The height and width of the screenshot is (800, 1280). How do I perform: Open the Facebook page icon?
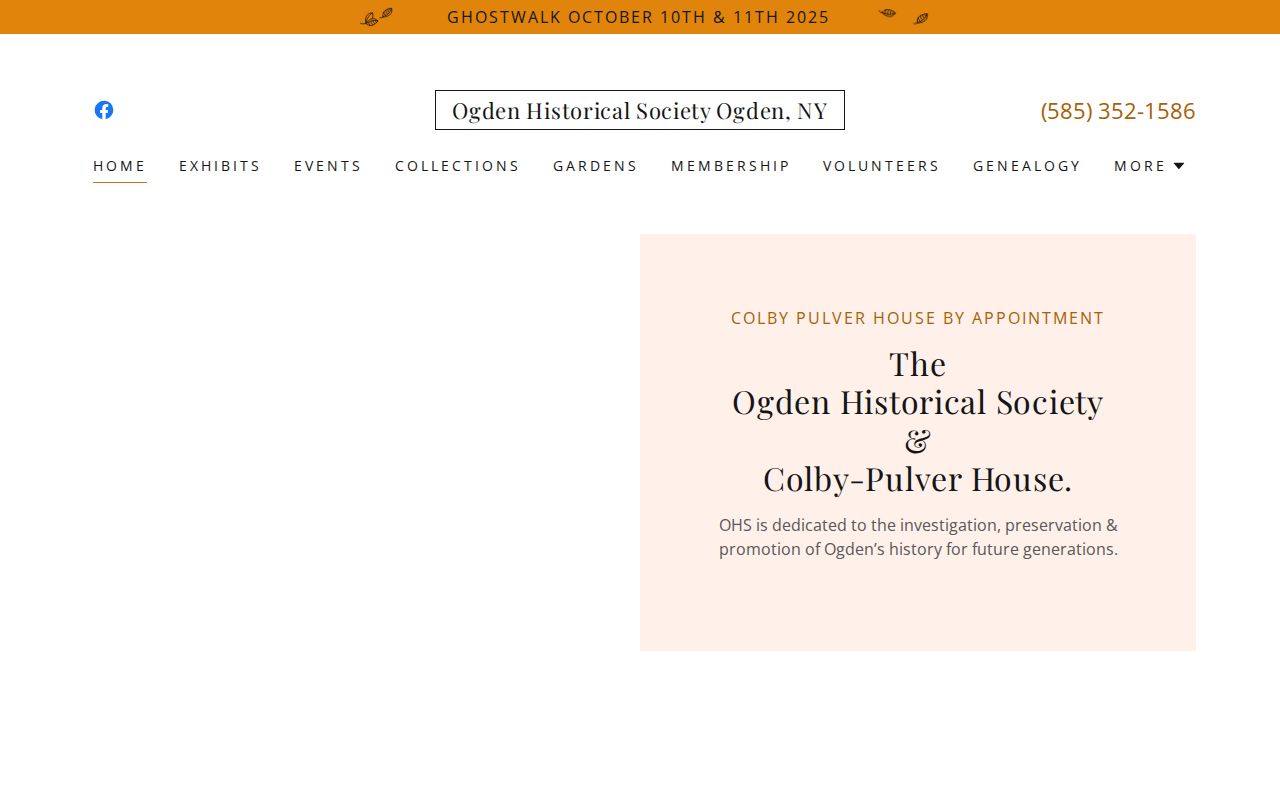[x=104, y=110]
